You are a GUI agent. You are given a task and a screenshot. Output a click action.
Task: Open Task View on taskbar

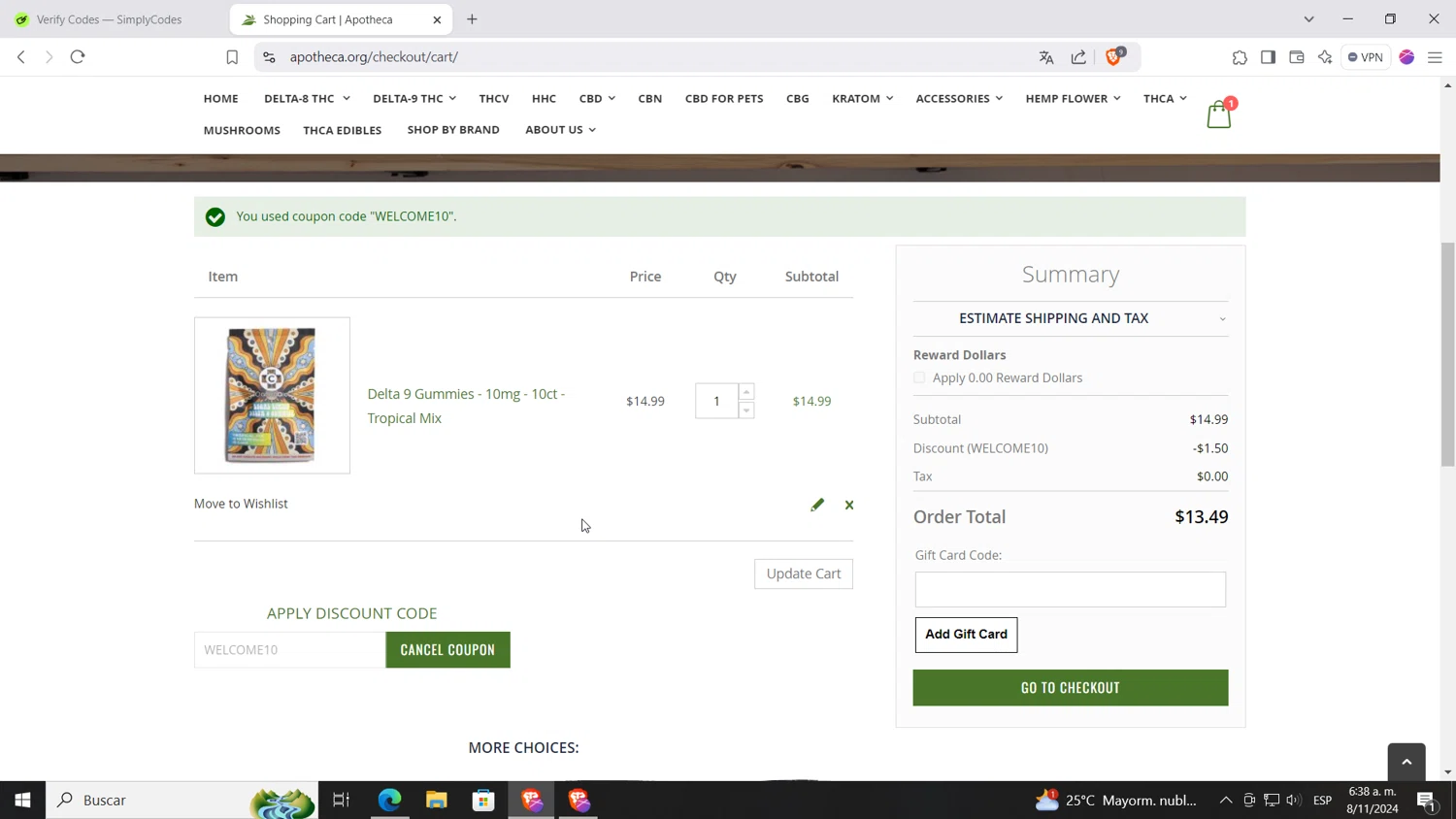pos(341,800)
